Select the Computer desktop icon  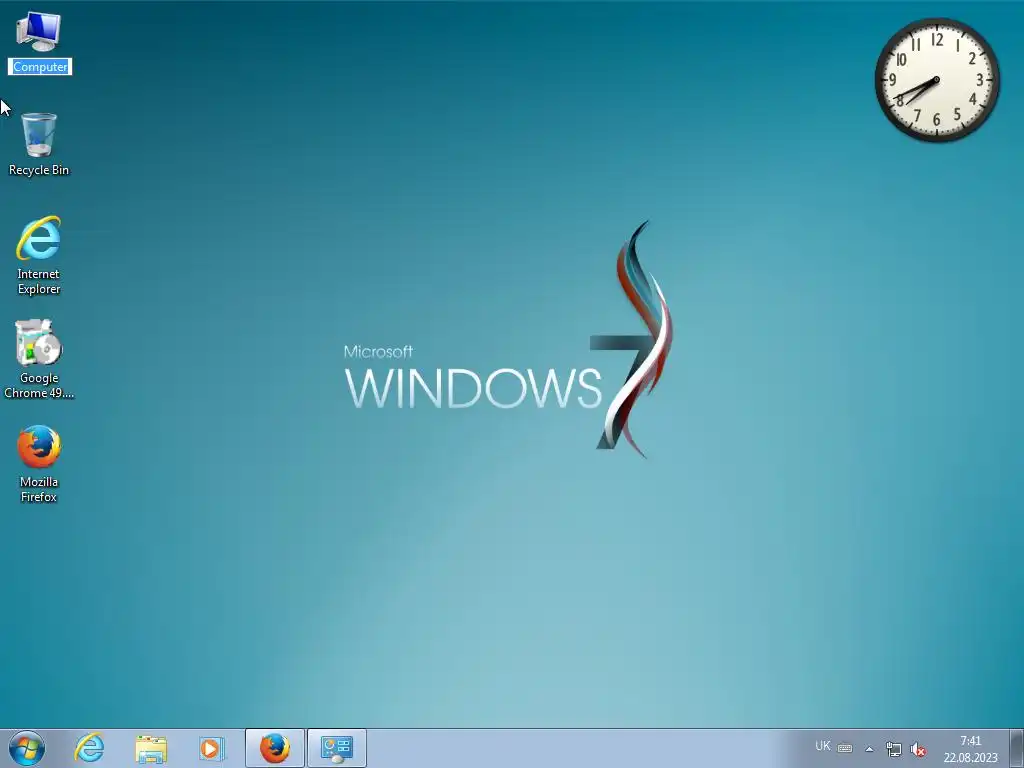(39, 32)
